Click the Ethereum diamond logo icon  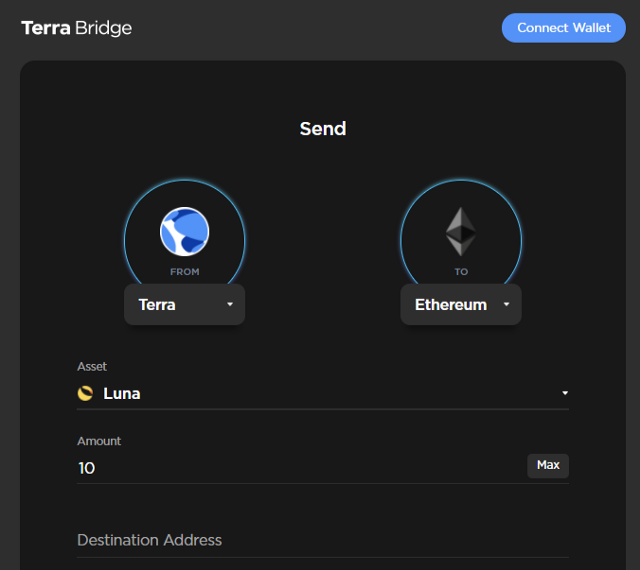[x=460, y=231]
